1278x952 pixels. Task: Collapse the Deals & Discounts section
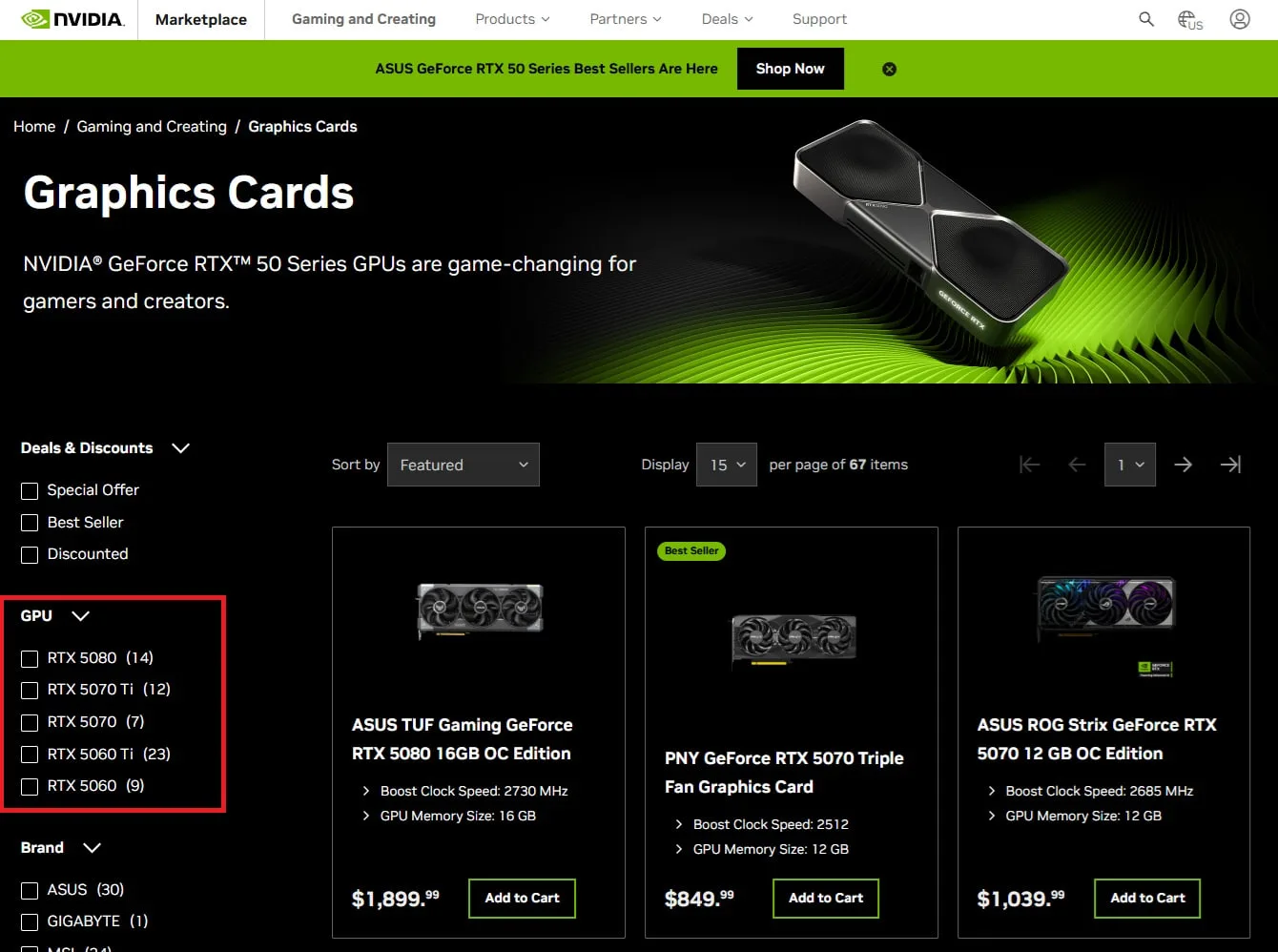pyautogui.click(x=180, y=448)
